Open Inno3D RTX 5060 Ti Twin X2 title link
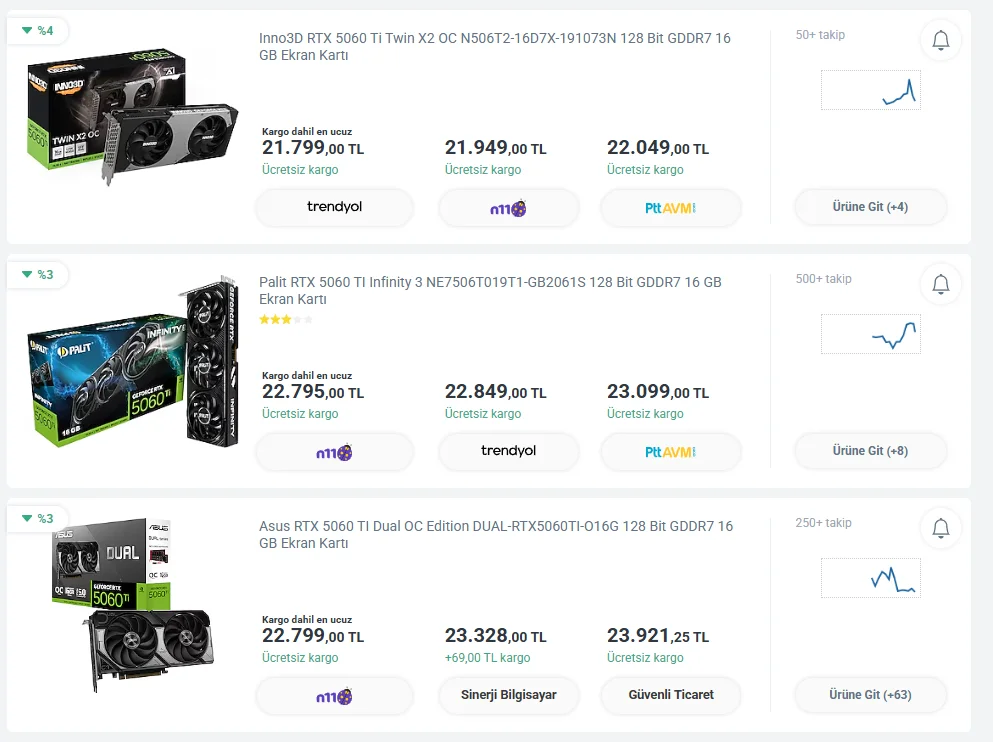Viewport: 993px width, 742px height. pyautogui.click(x=494, y=47)
